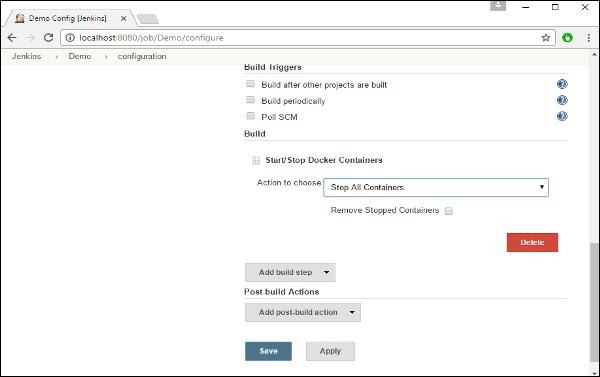Image resolution: width=600 pixels, height=377 pixels.
Task: Go to Jenkins breadcrumb link
Action: 26,56
